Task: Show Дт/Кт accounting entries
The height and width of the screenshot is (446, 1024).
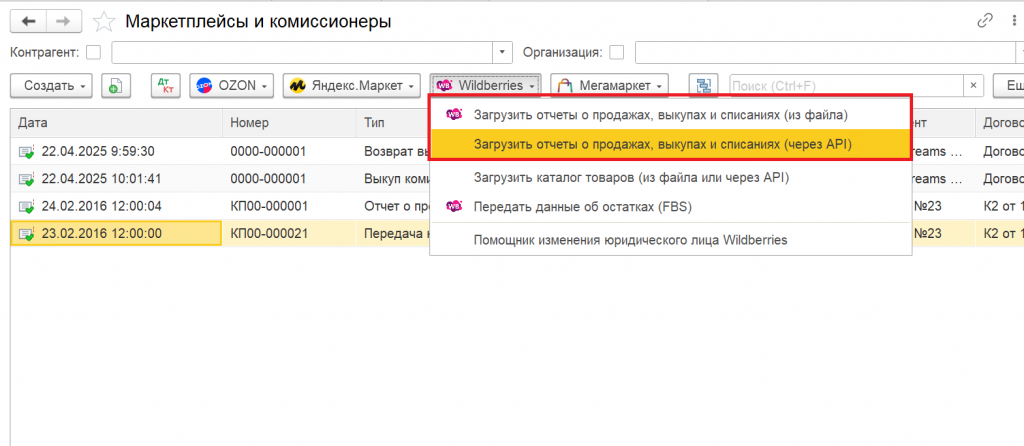Action: (x=165, y=86)
